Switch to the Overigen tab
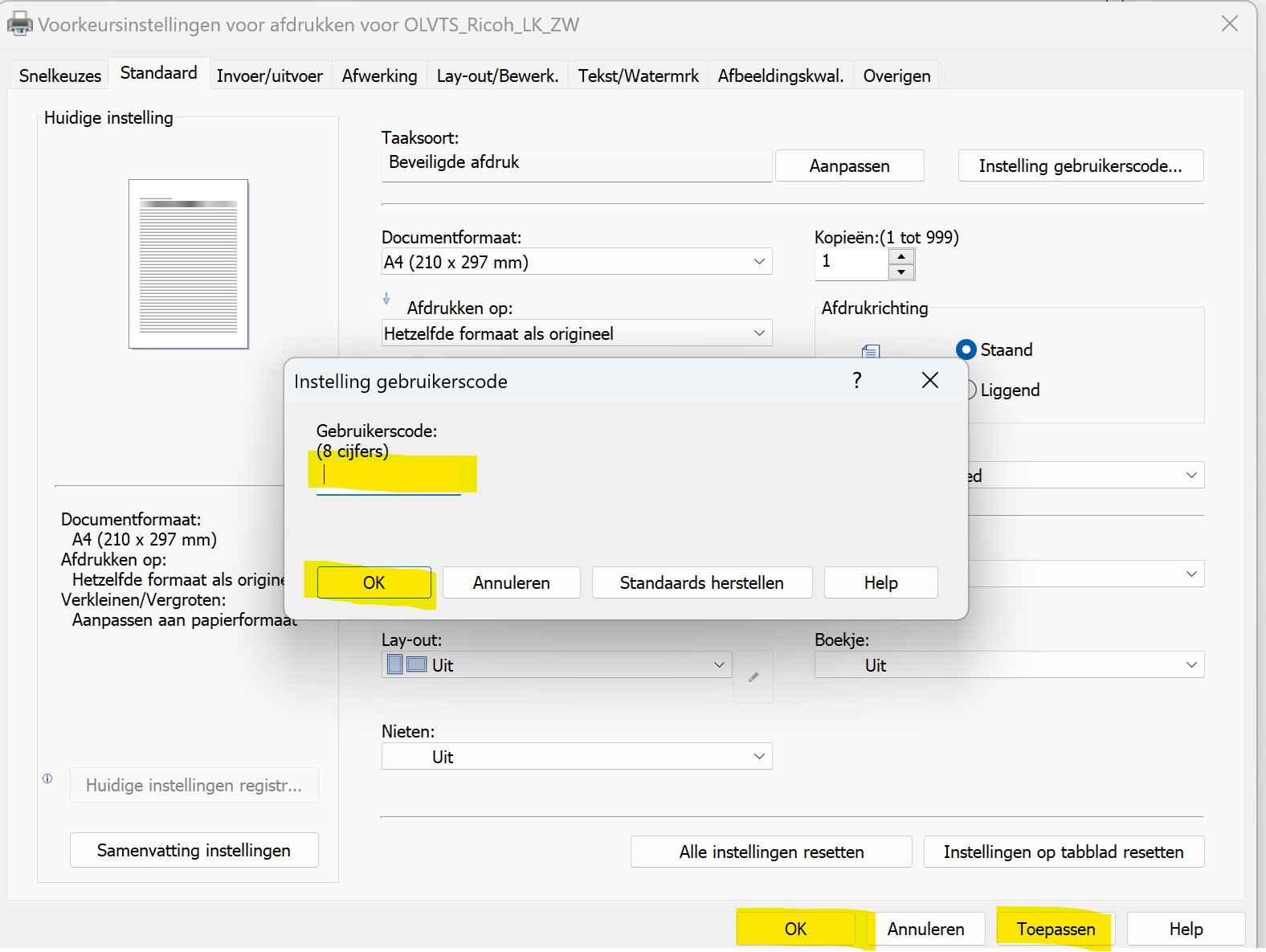Image resolution: width=1266 pixels, height=952 pixels. pos(897,76)
